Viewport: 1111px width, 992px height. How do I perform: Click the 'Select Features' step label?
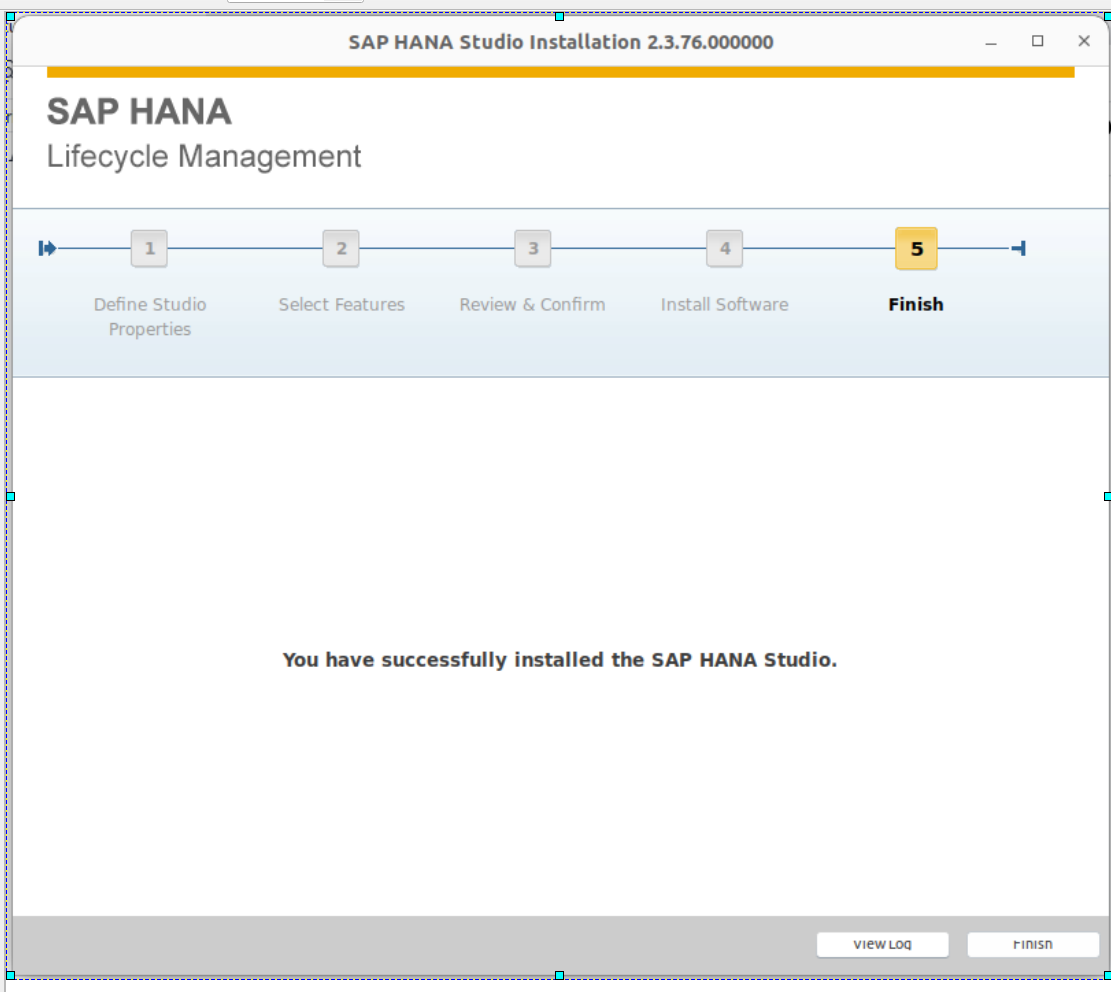[x=342, y=305]
